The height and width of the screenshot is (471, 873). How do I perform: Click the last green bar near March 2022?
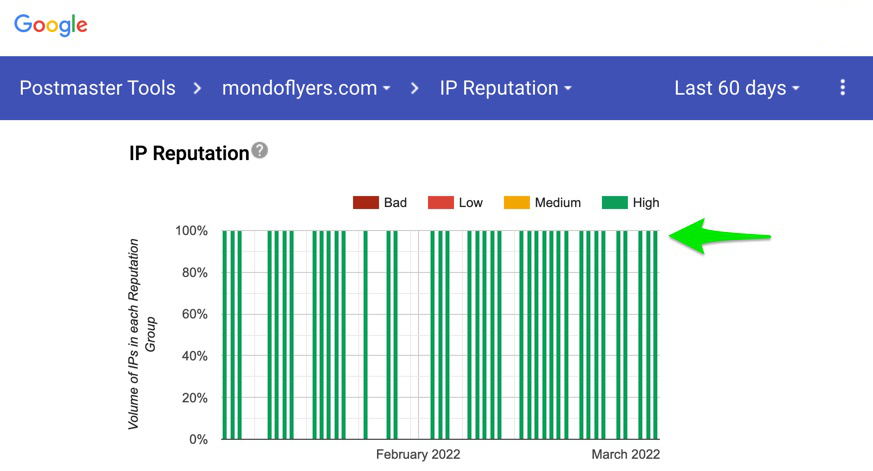[655, 335]
